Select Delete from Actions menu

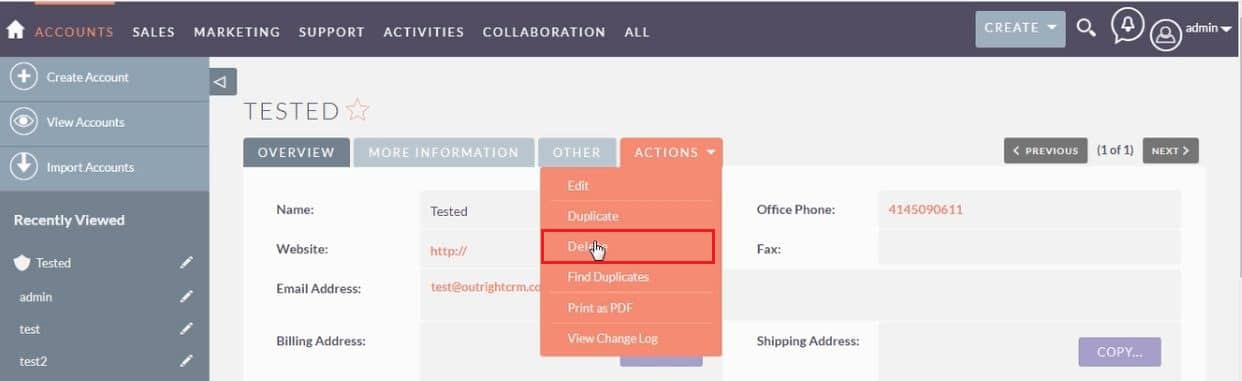point(628,247)
